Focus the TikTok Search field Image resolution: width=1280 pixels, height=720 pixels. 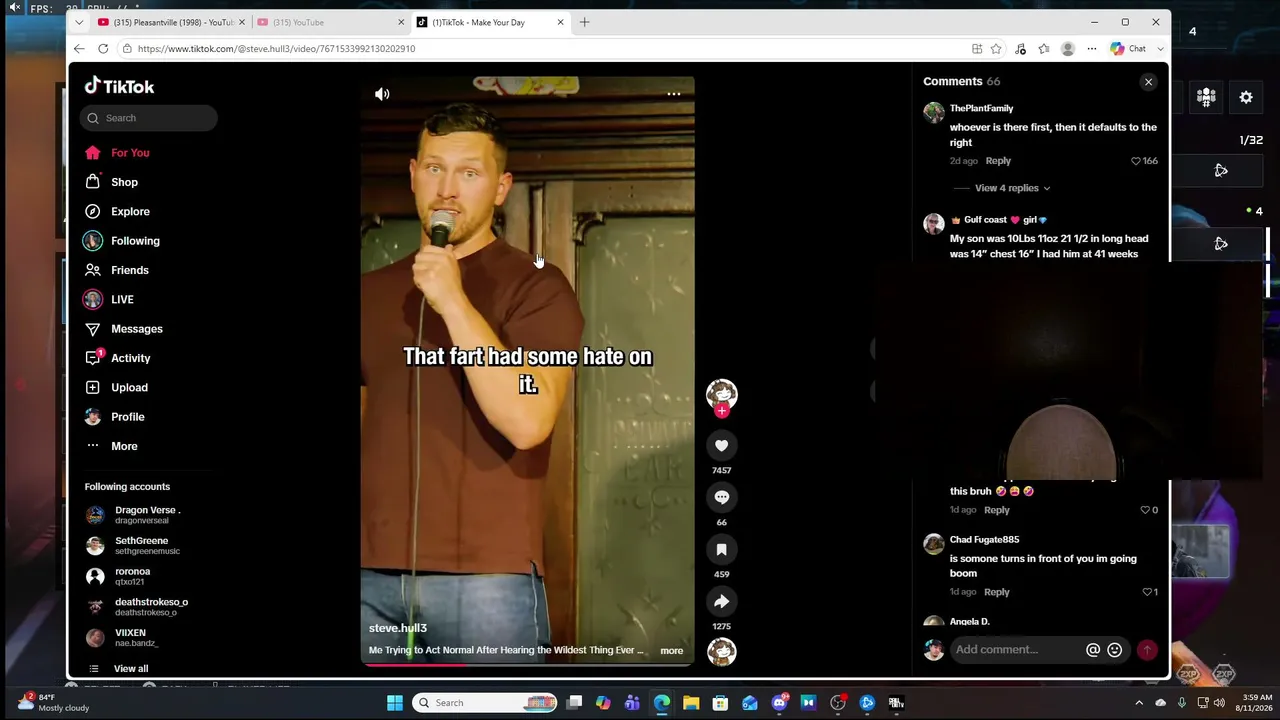tap(149, 118)
